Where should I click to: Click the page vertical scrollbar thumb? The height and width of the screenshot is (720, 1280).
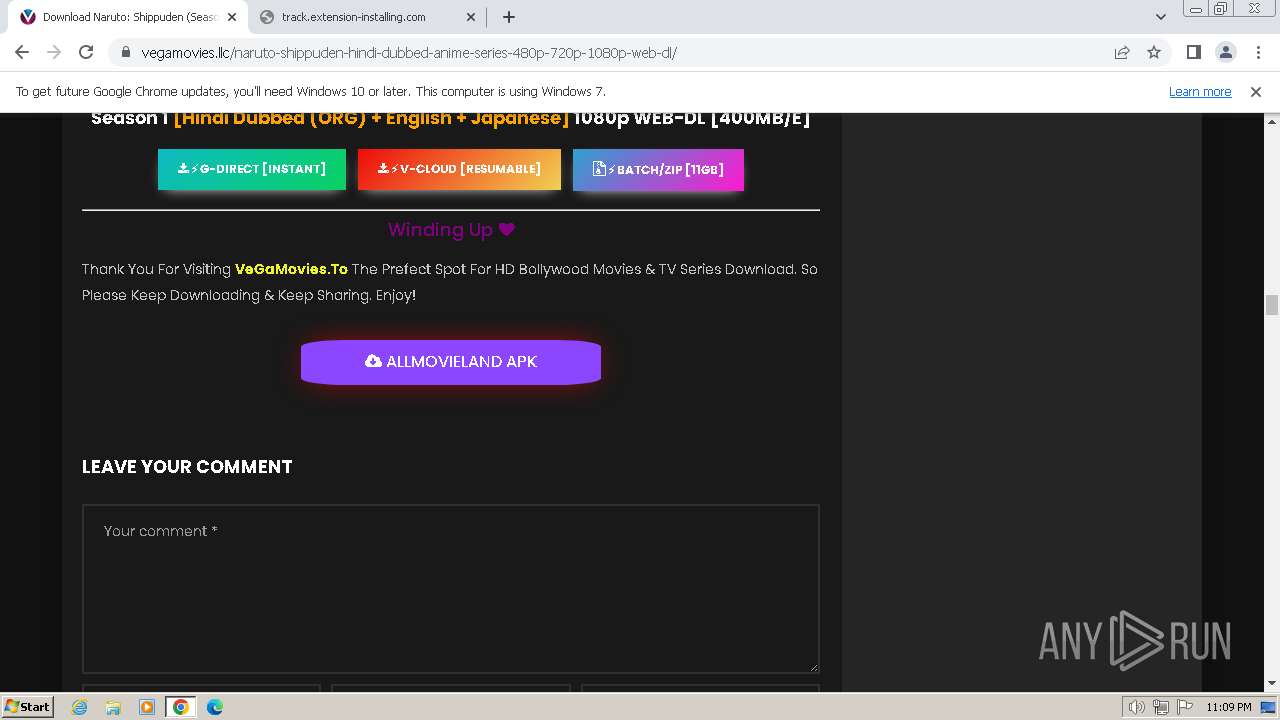pyautogui.click(x=1272, y=305)
